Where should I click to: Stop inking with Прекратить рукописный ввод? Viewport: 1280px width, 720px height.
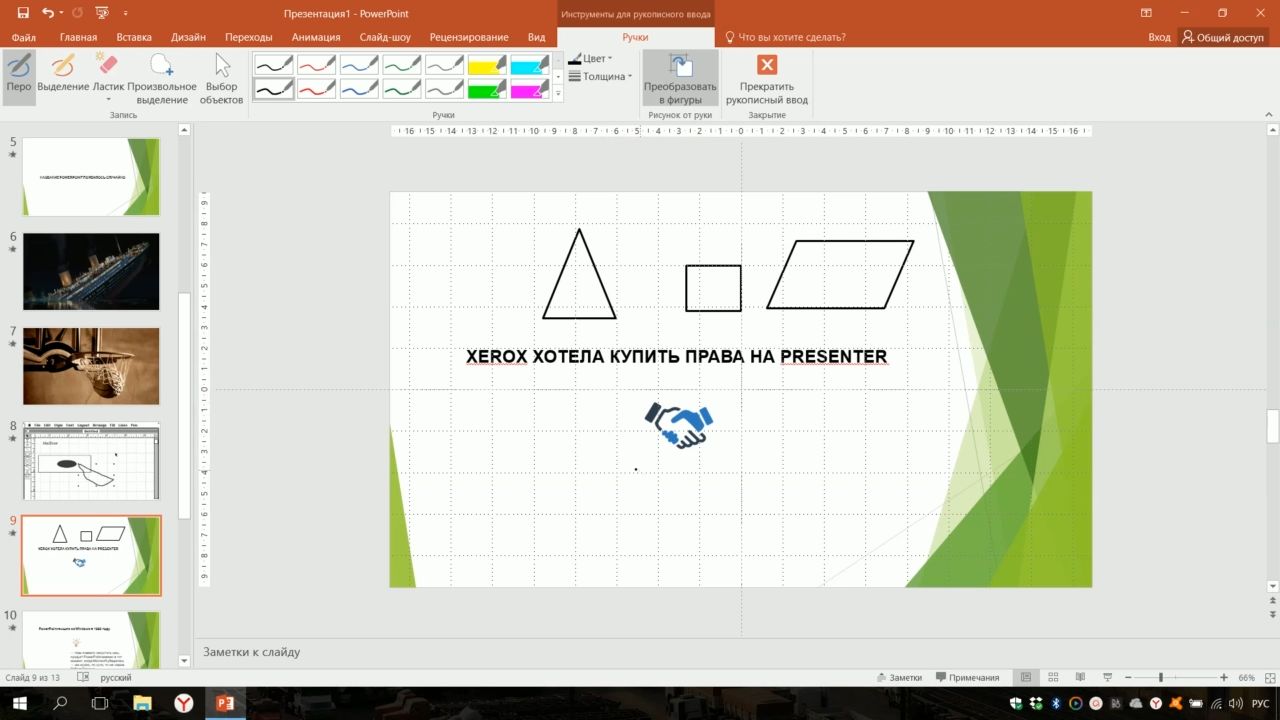767,78
